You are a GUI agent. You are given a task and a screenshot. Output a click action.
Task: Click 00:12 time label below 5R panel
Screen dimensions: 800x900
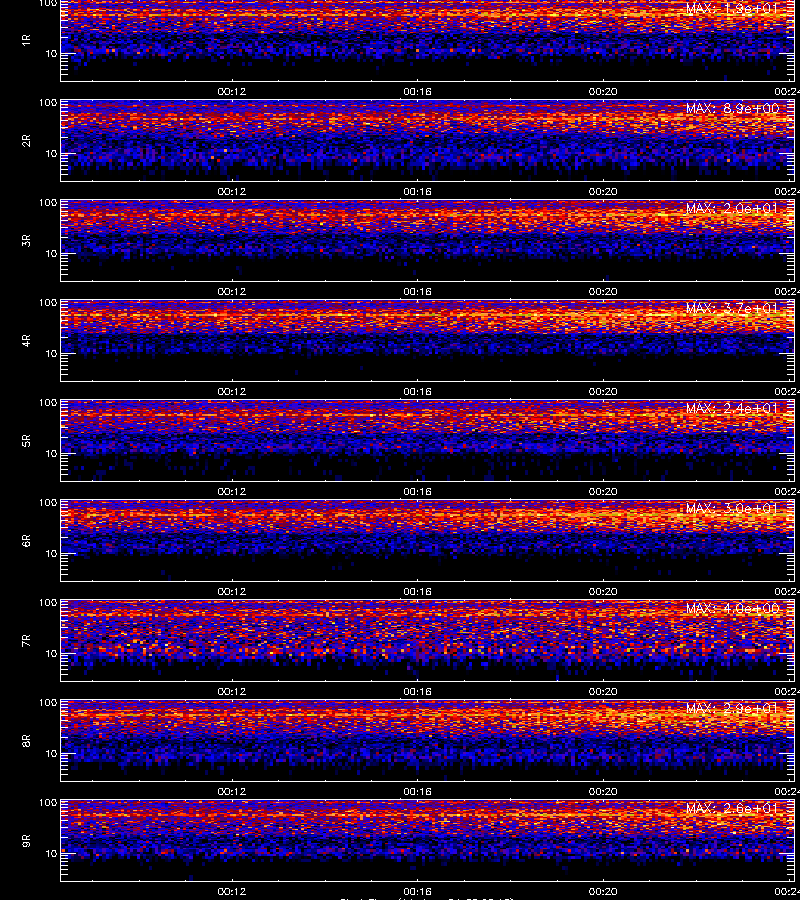pyautogui.click(x=232, y=491)
